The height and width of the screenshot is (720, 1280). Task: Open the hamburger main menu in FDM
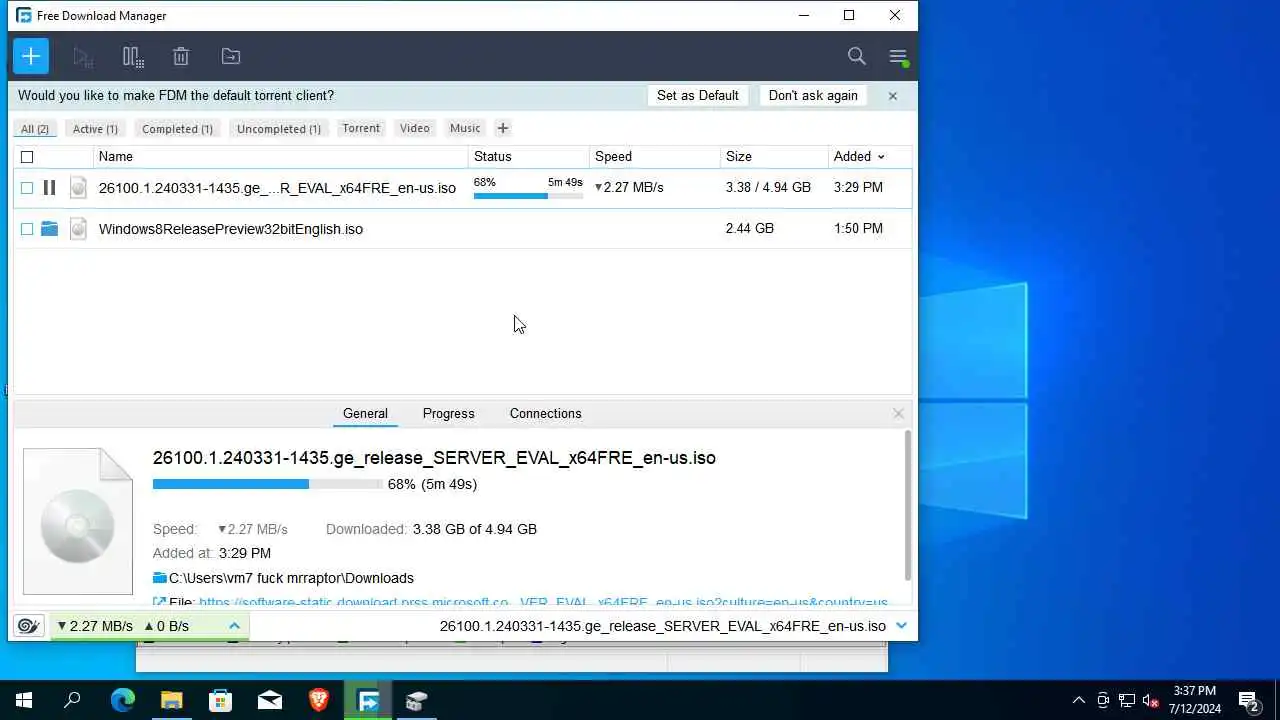898,57
